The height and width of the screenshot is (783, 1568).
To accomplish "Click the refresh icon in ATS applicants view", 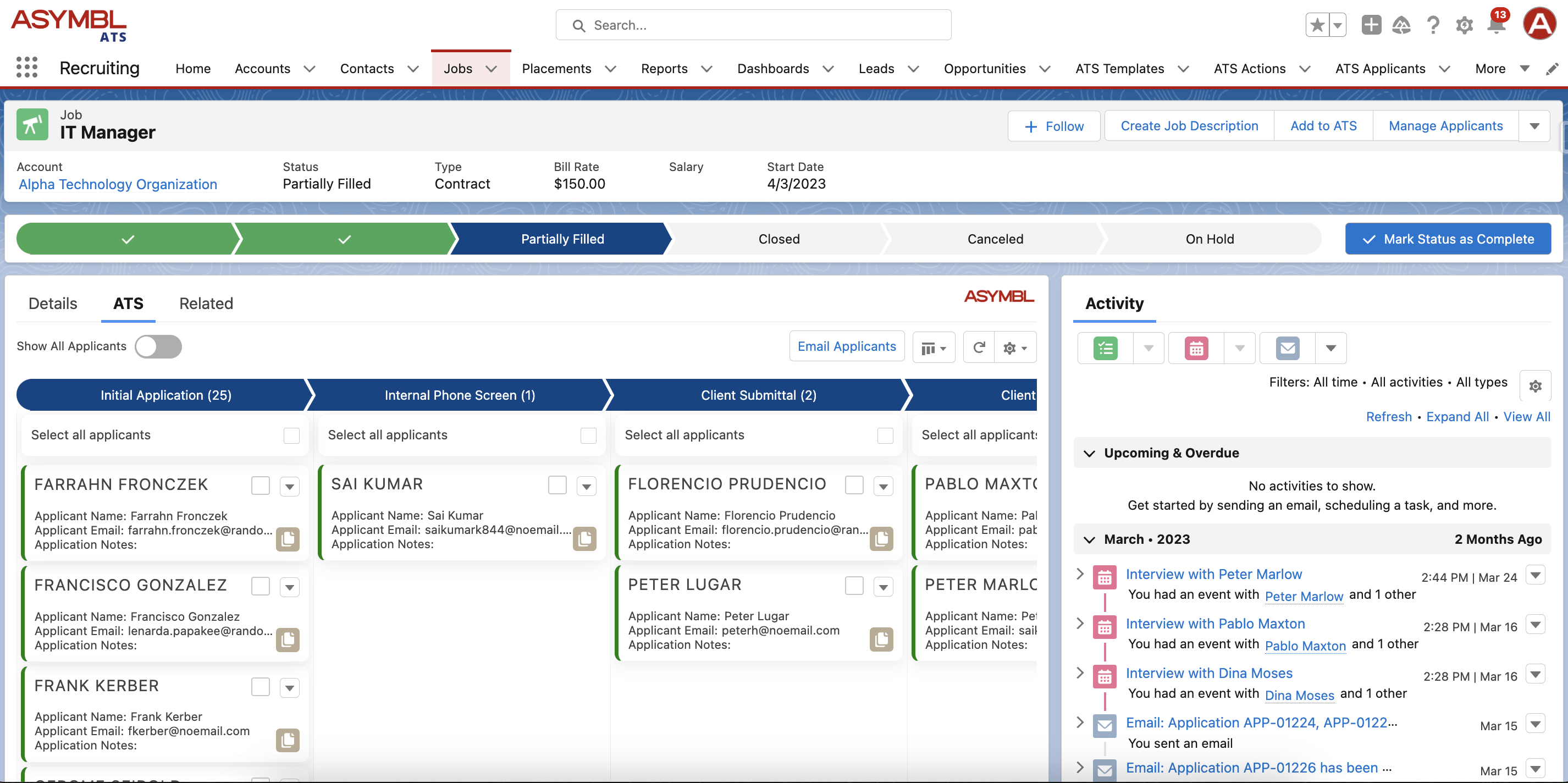I will coord(978,346).
